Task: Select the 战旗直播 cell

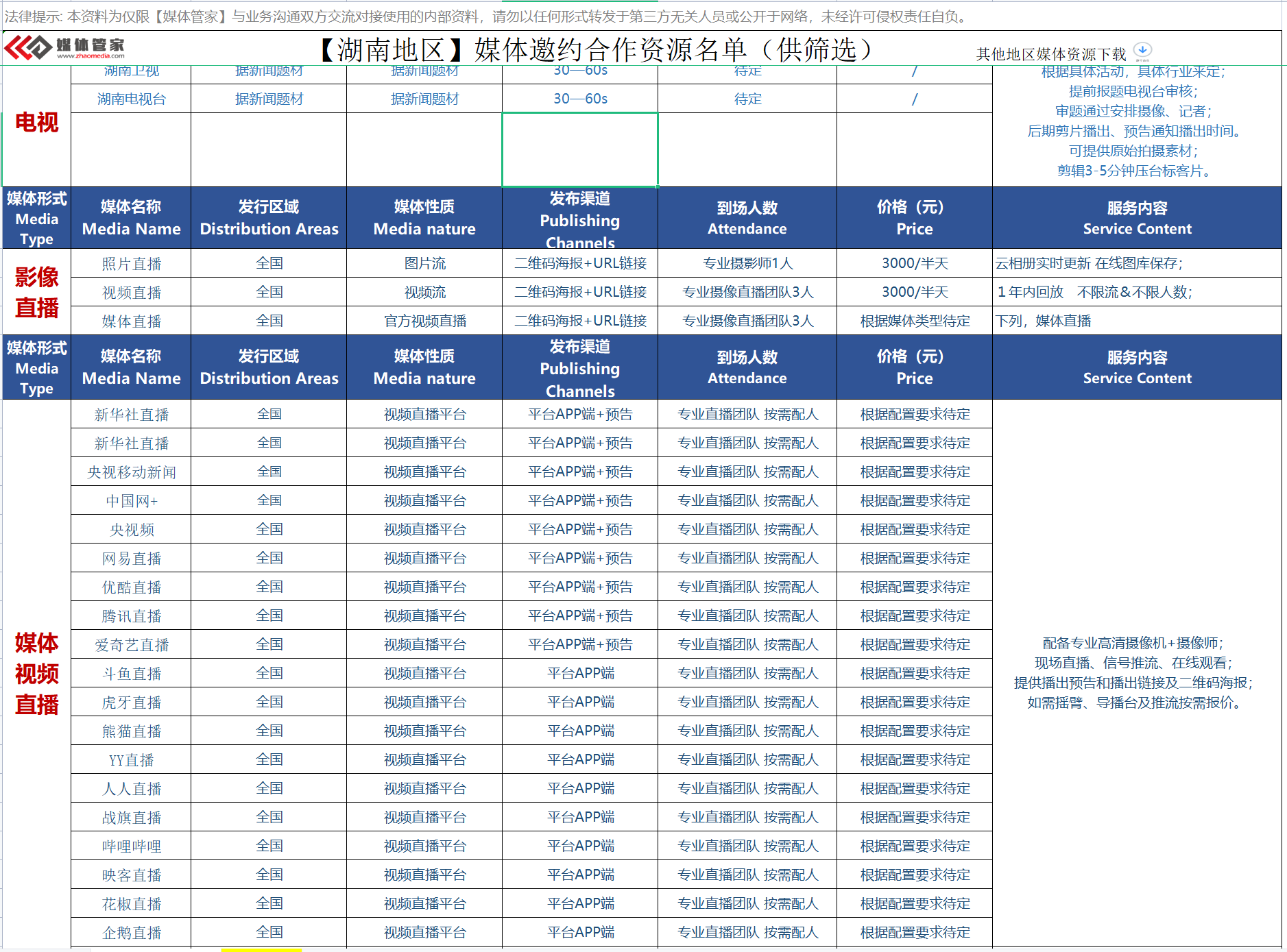Action: pos(131,818)
